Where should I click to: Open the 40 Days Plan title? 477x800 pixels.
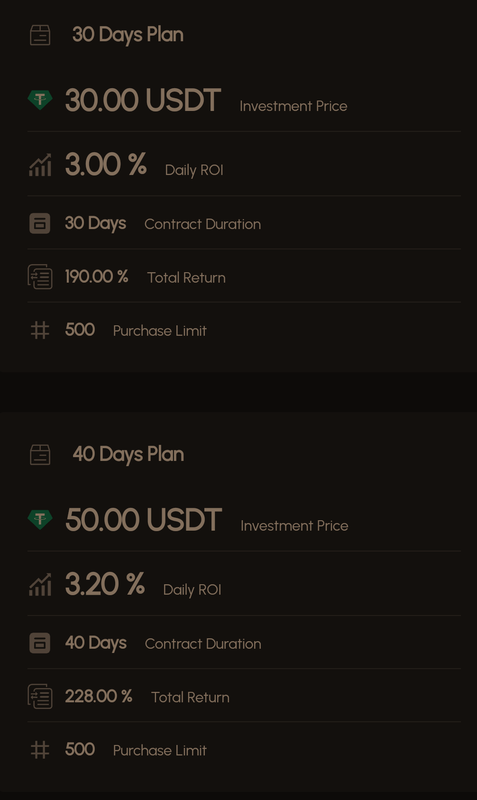(128, 455)
